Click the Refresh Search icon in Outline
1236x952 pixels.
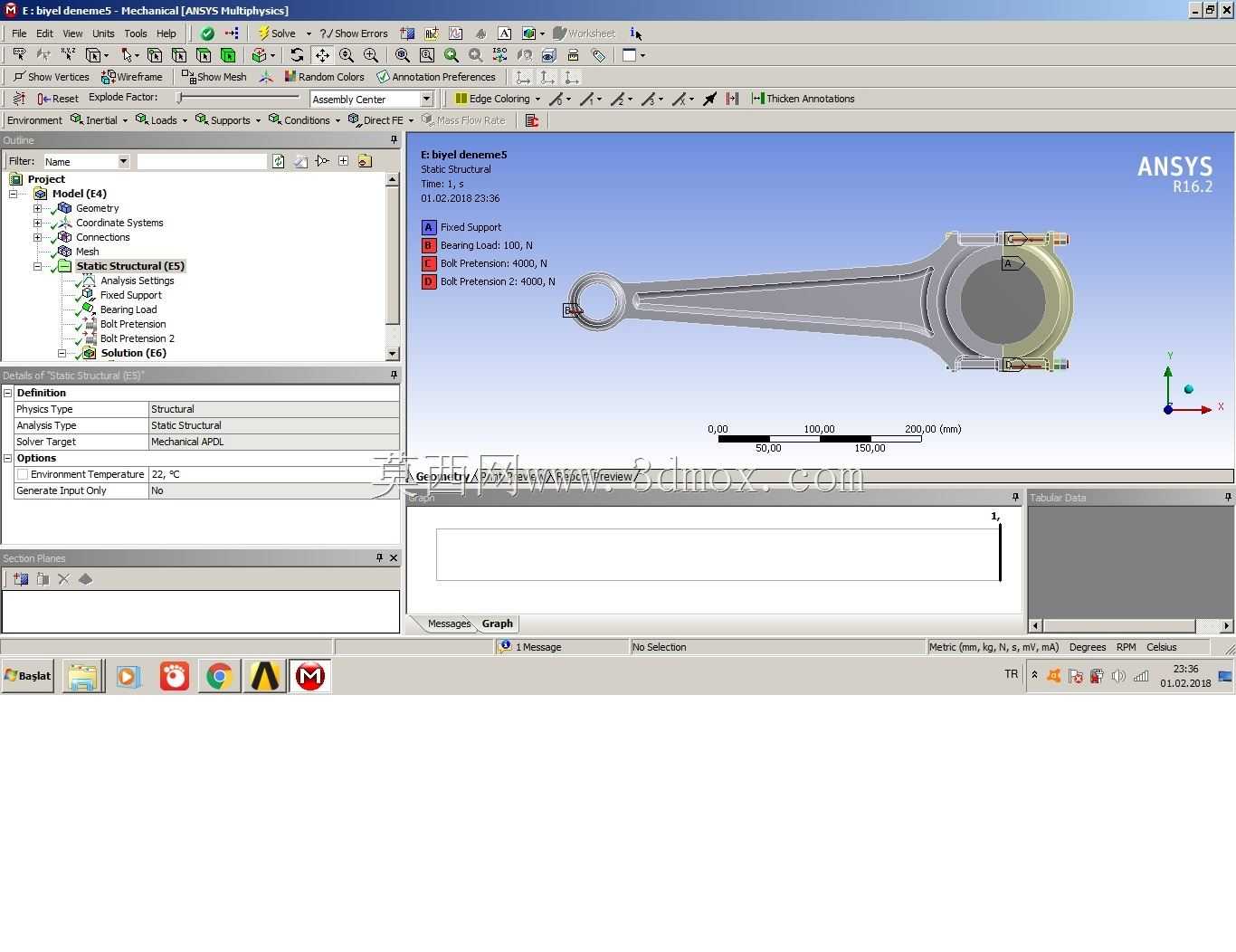click(279, 161)
